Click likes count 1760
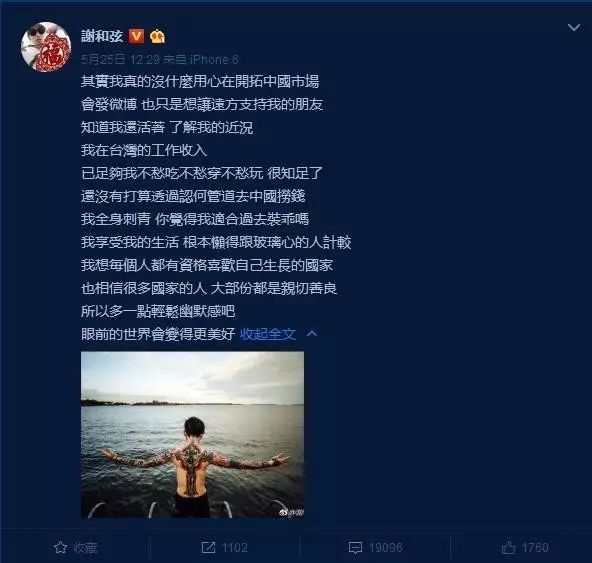Screen dimensions: 592x563 tap(535, 548)
